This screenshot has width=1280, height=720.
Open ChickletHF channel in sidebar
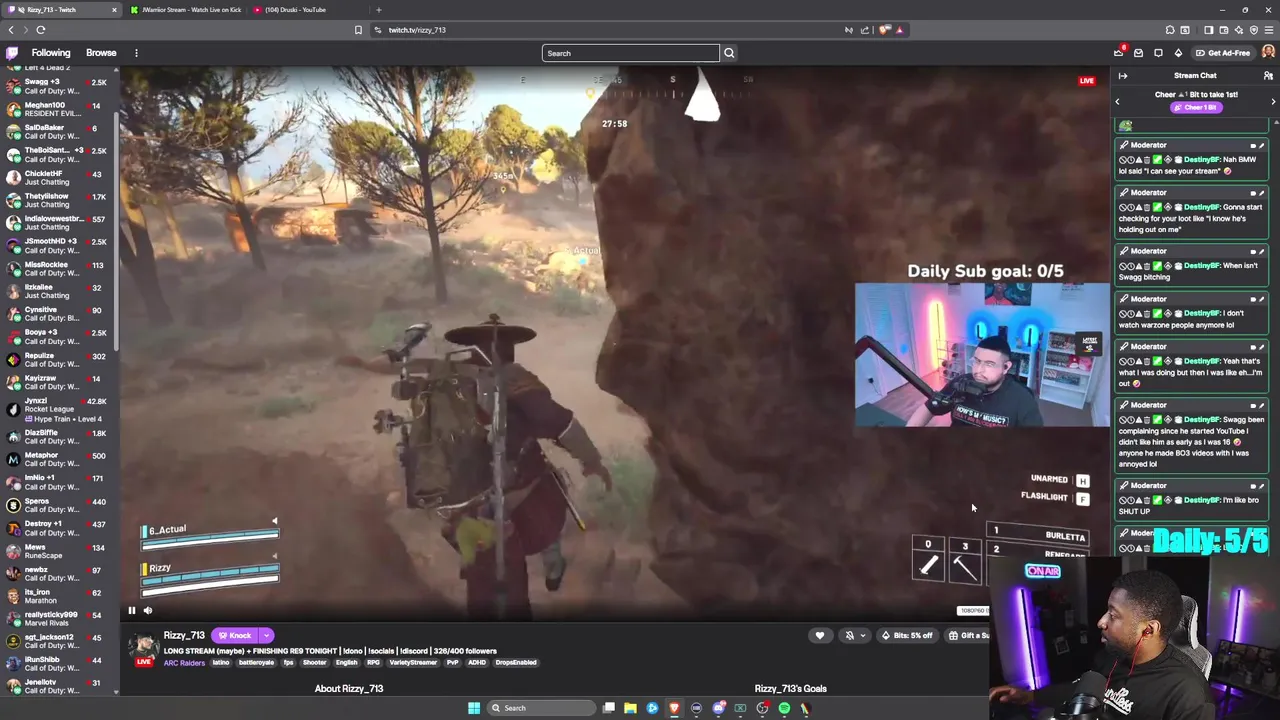tap(58, 177)
